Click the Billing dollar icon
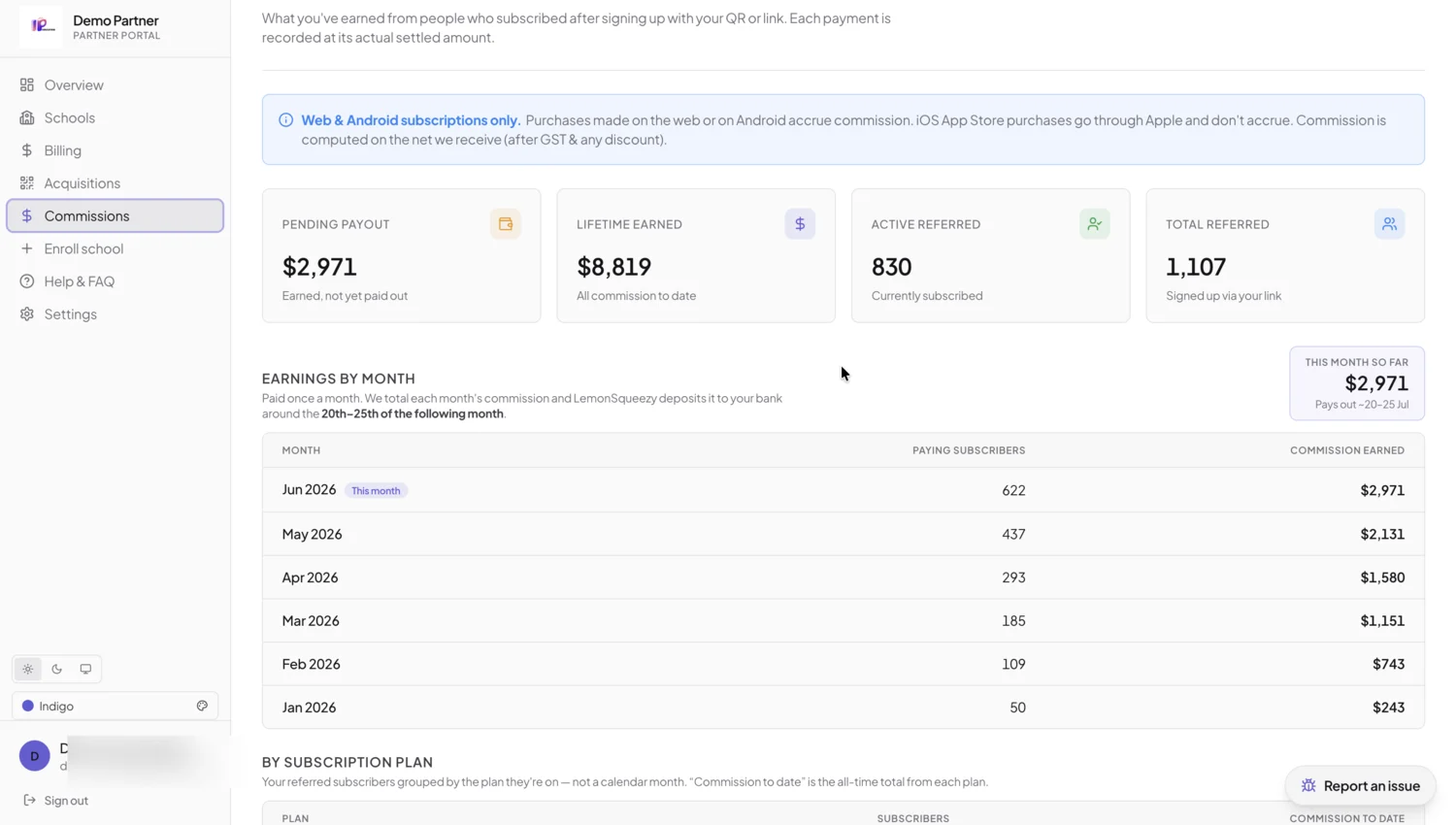This screenshot has width=1456, height=825. 27,150
